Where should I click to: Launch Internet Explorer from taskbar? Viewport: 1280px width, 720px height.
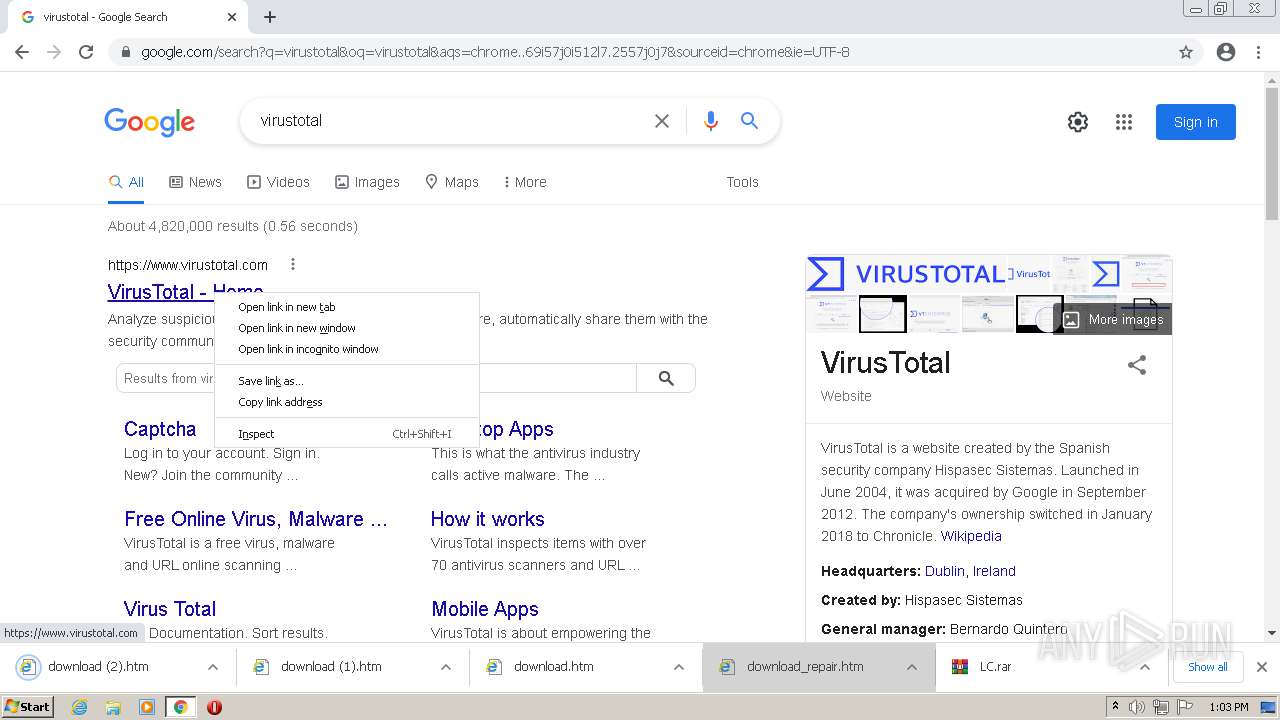[x=79, y=707]
